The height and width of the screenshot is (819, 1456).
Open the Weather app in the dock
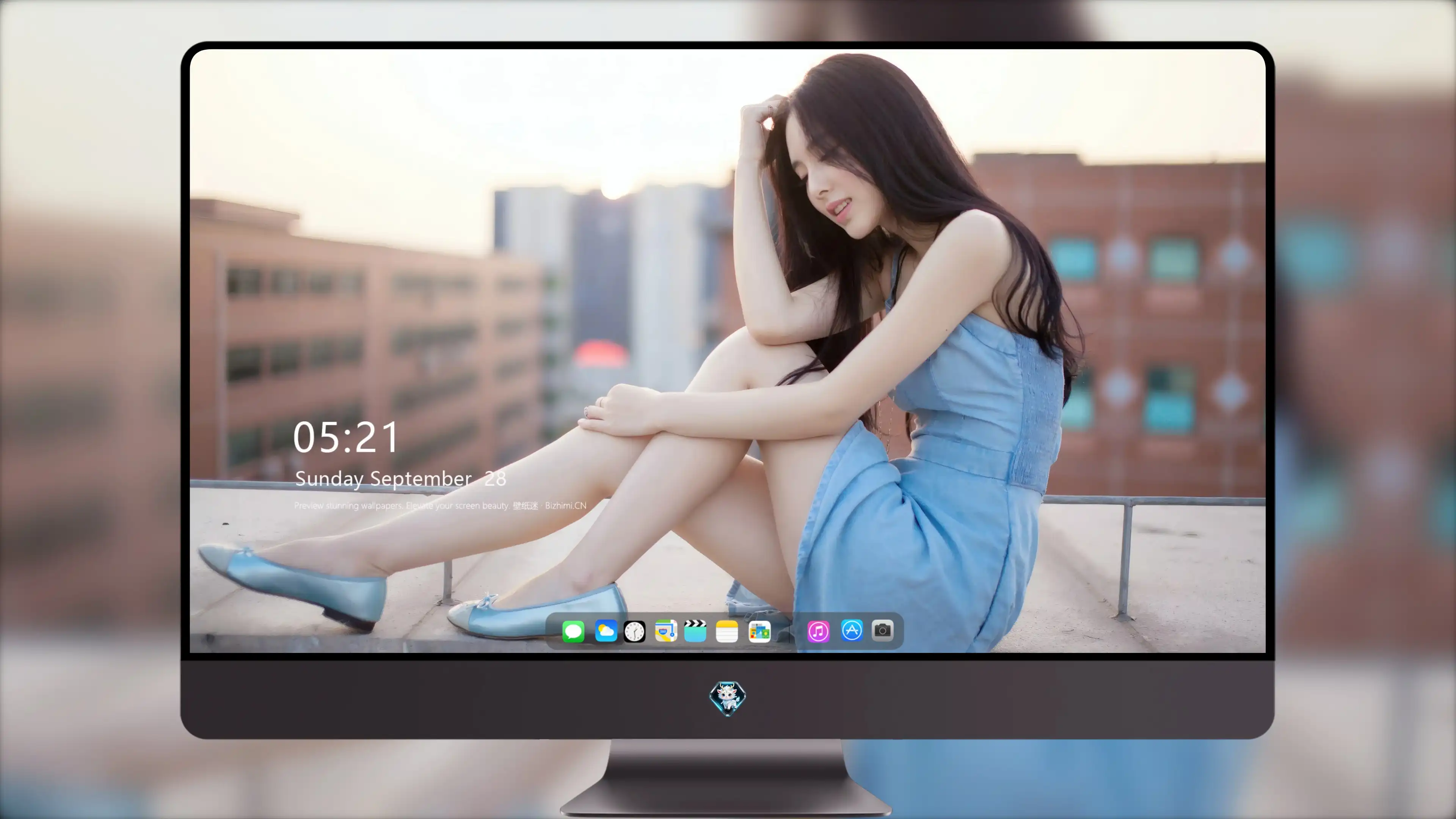point(606,631)
